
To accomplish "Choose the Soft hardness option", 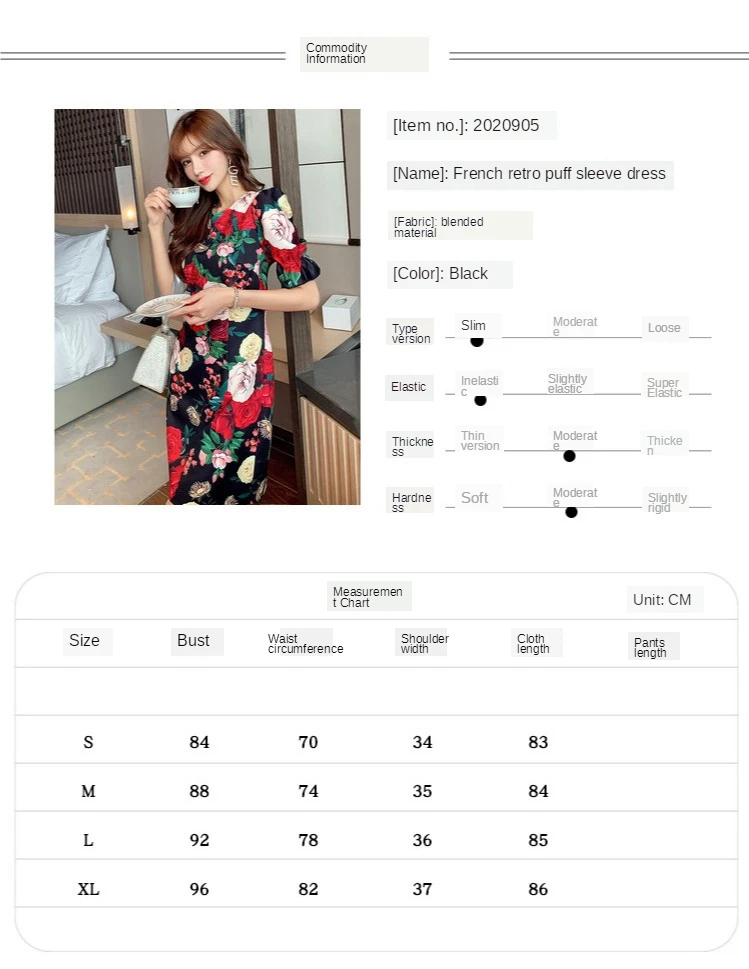I will [x=477, y=498].
